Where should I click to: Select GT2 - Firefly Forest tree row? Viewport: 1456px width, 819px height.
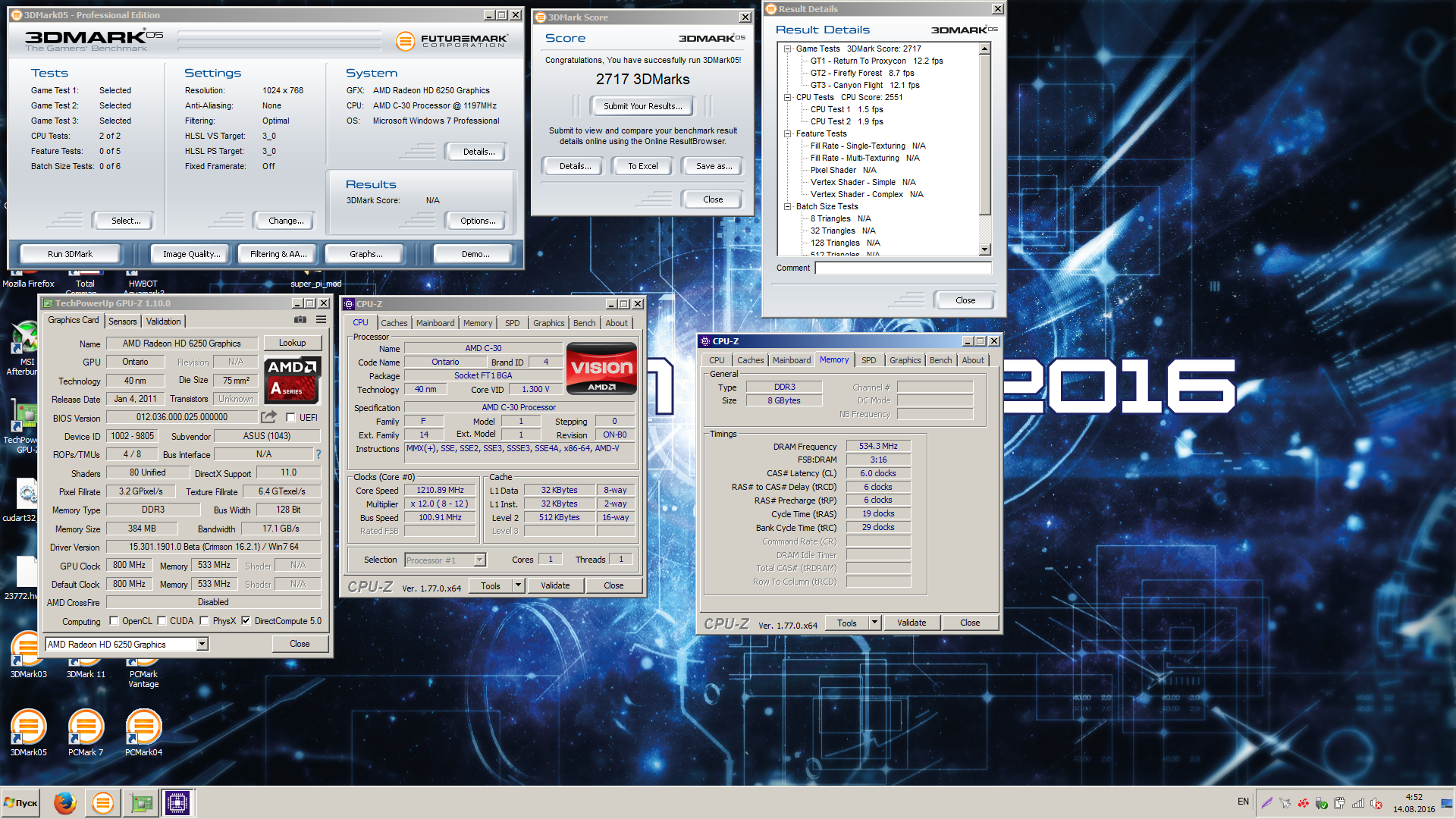coord(862,73)
